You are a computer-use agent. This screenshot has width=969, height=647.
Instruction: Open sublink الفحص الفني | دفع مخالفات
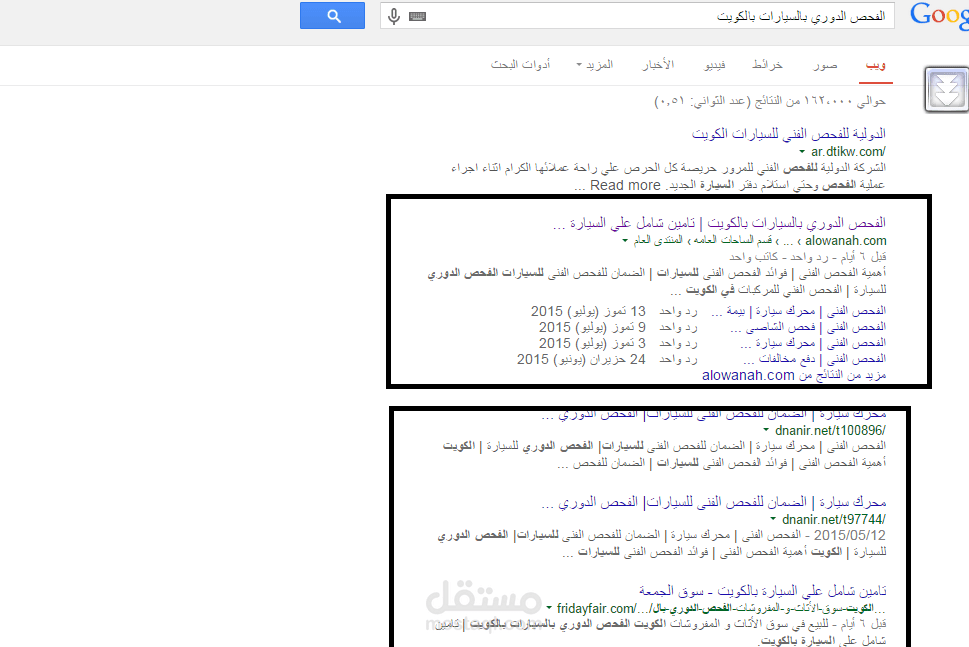click(814, 359)
